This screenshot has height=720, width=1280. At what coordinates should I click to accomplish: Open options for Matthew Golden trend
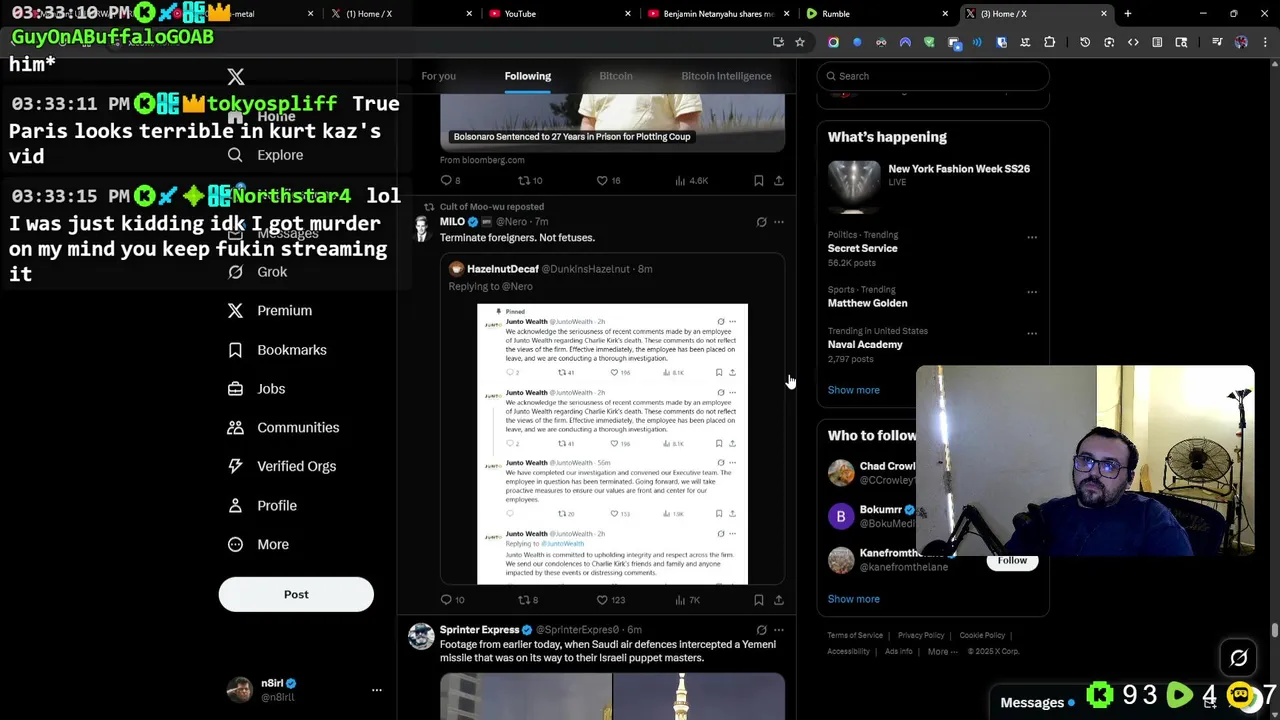pos(1032,292)
